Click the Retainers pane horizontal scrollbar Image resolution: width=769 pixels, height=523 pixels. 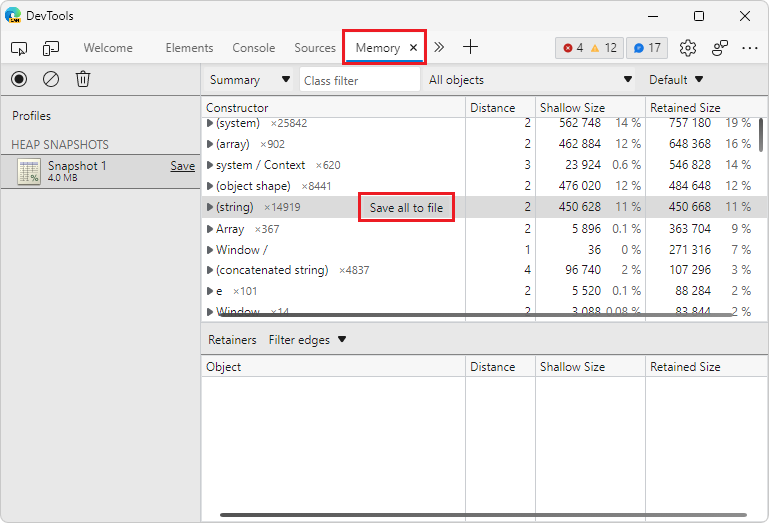[483, 515]
